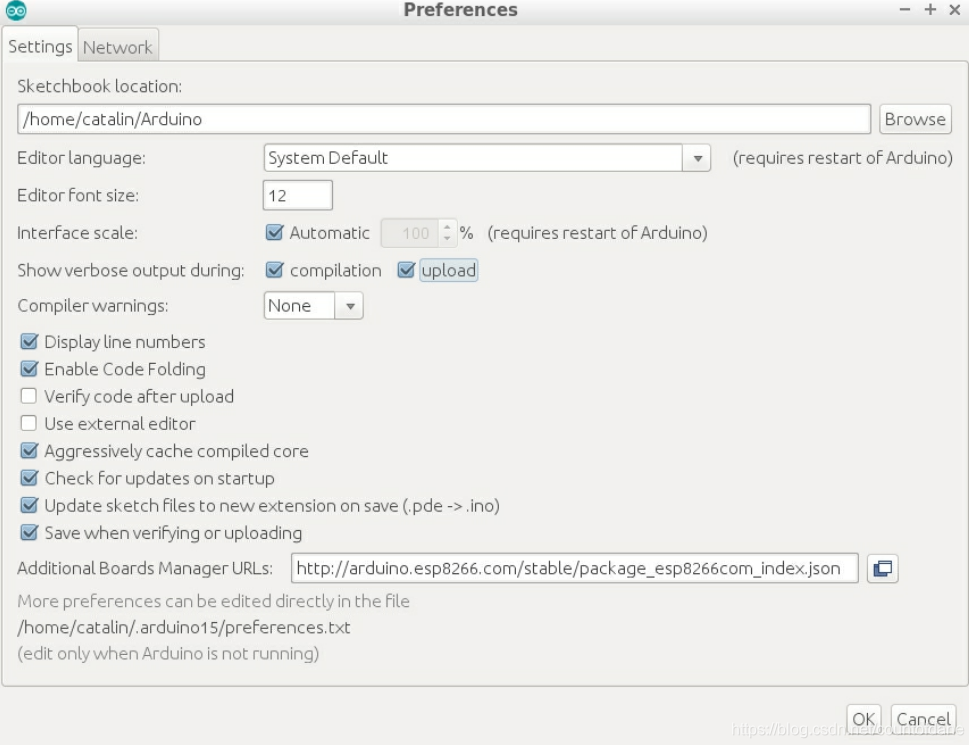Click the Sketchbook location path field
The height and width of the screenshot is (748, 974).
[446, 120]
